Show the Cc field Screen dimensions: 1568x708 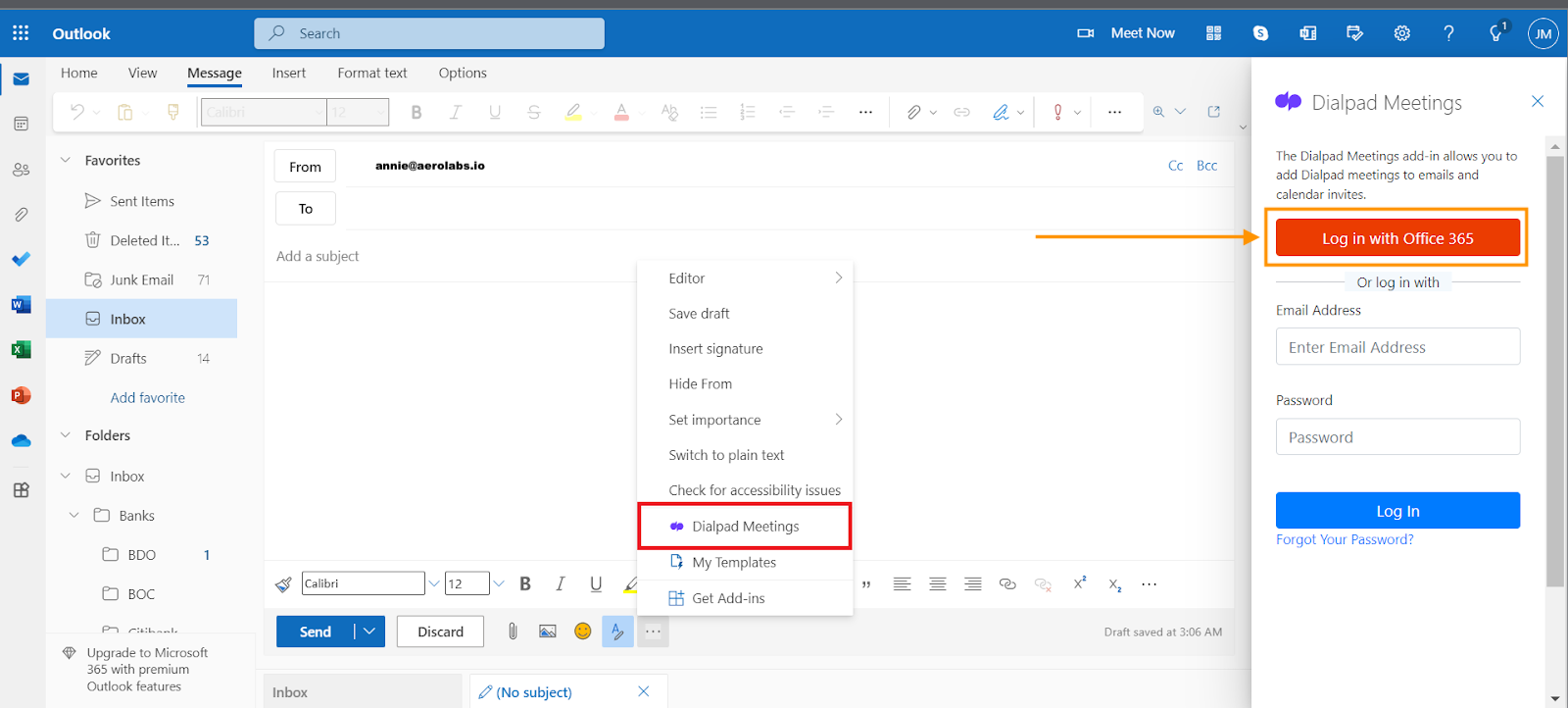click(x=1176, y=166)
